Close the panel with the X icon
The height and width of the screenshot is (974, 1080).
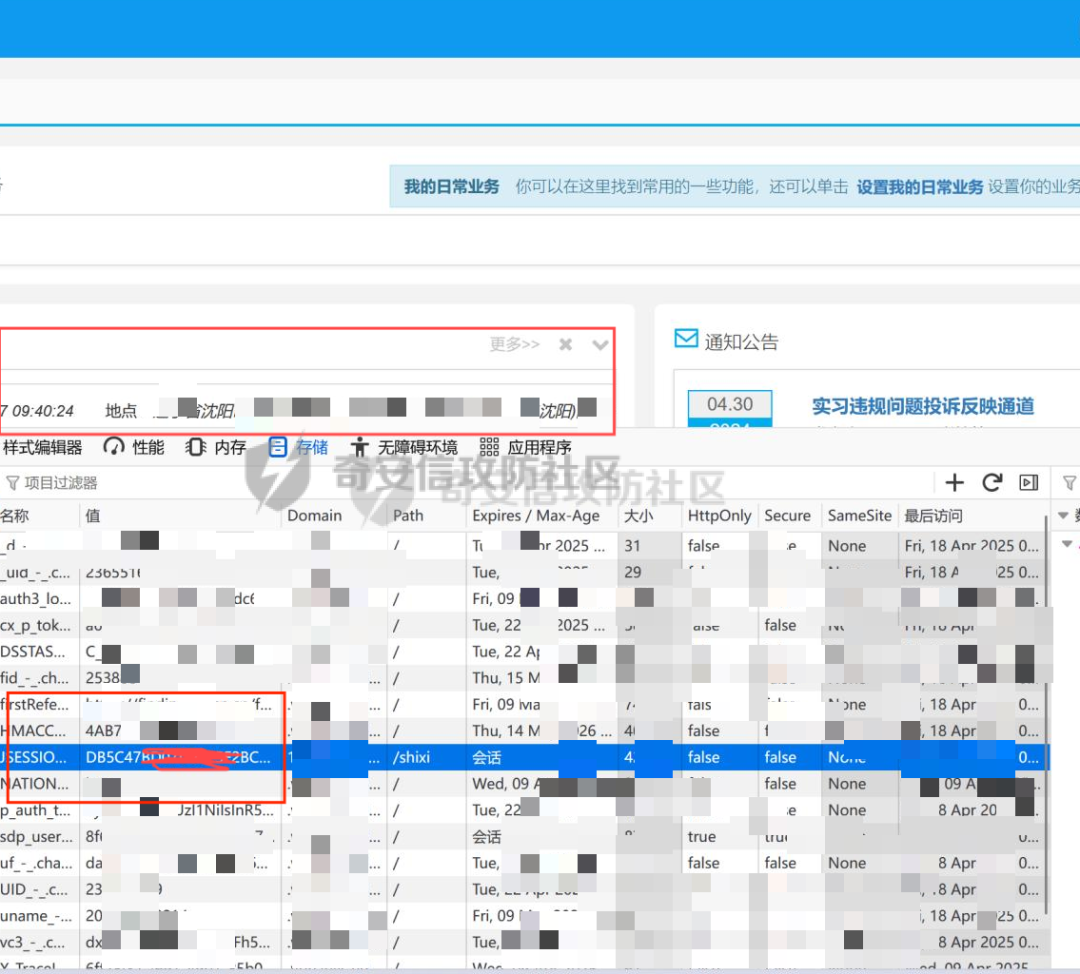565,344
